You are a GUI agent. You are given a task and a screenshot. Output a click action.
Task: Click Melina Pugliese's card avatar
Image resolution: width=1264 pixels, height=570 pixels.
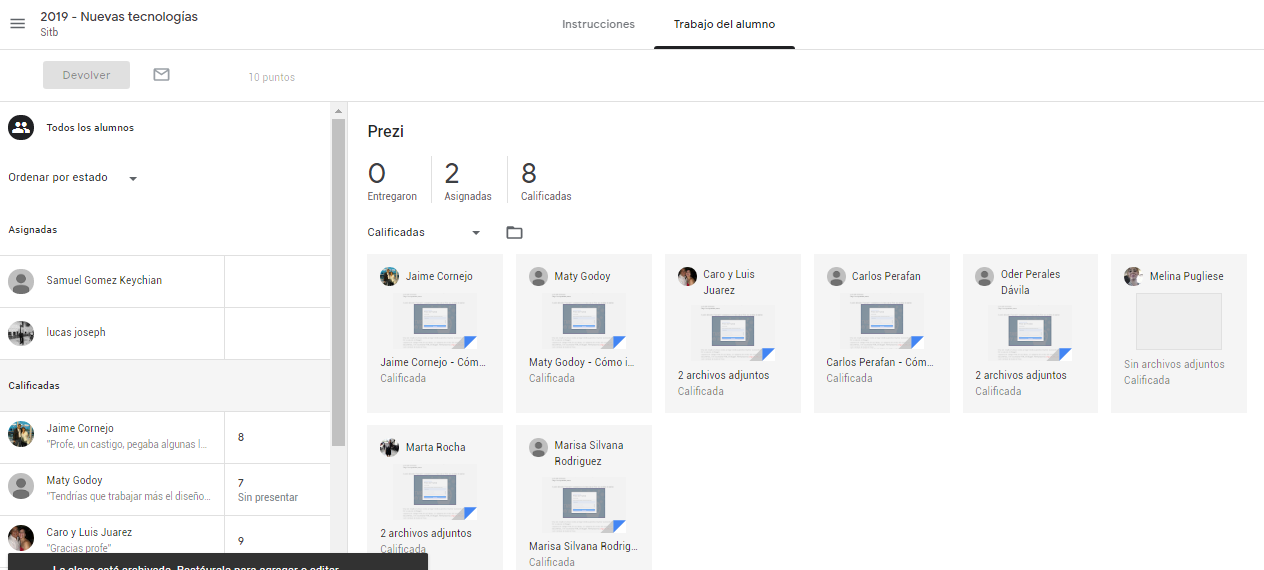point(1133,276)
